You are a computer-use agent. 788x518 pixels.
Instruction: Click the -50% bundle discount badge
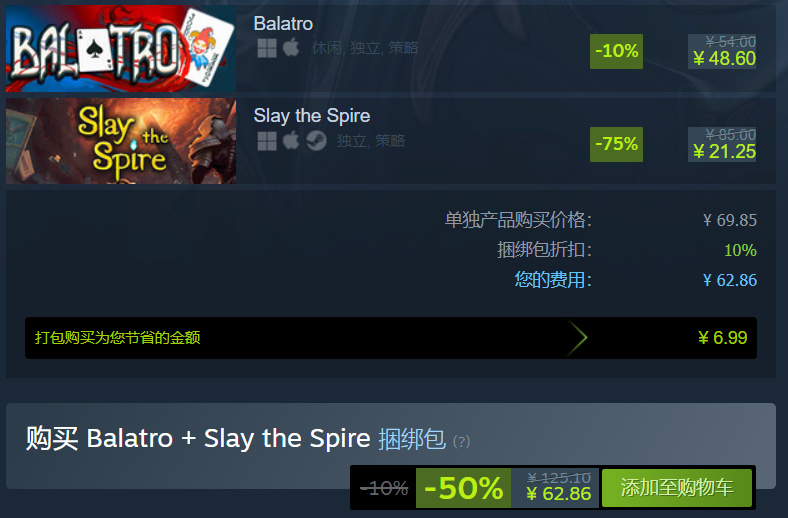click(x=463, y=488)
